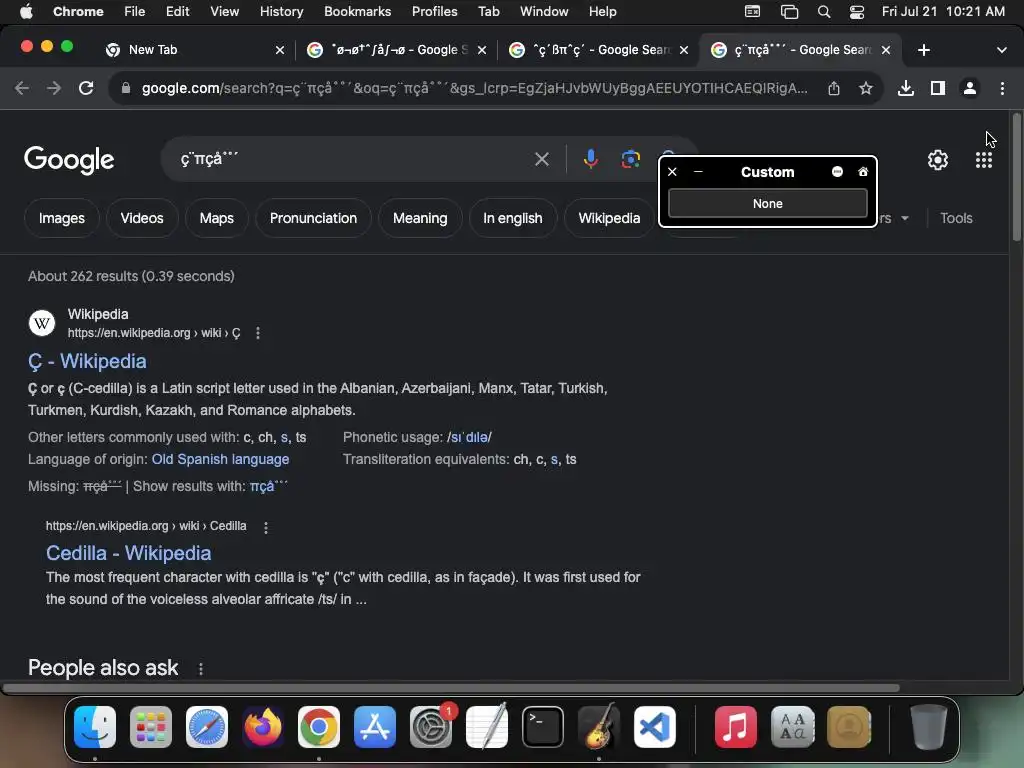This screenshot has height=768, width=1024.
Task: Click inside the Google search field
Action: pyautogui.click(x=353, y=159)
